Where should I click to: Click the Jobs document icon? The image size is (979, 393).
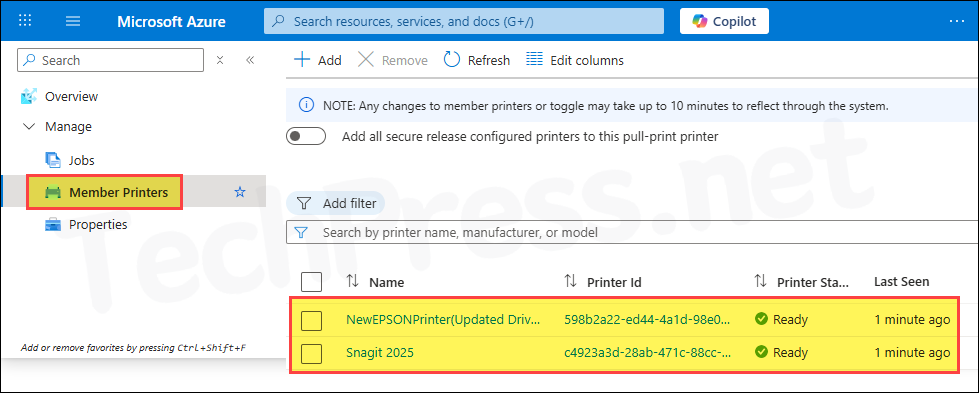tap(53, 160)
